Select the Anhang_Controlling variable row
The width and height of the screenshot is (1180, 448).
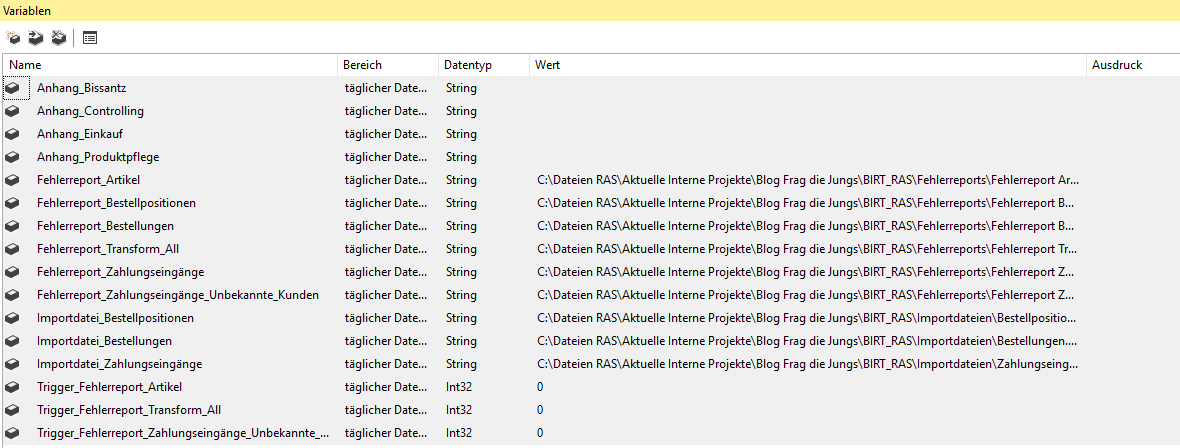90,111
